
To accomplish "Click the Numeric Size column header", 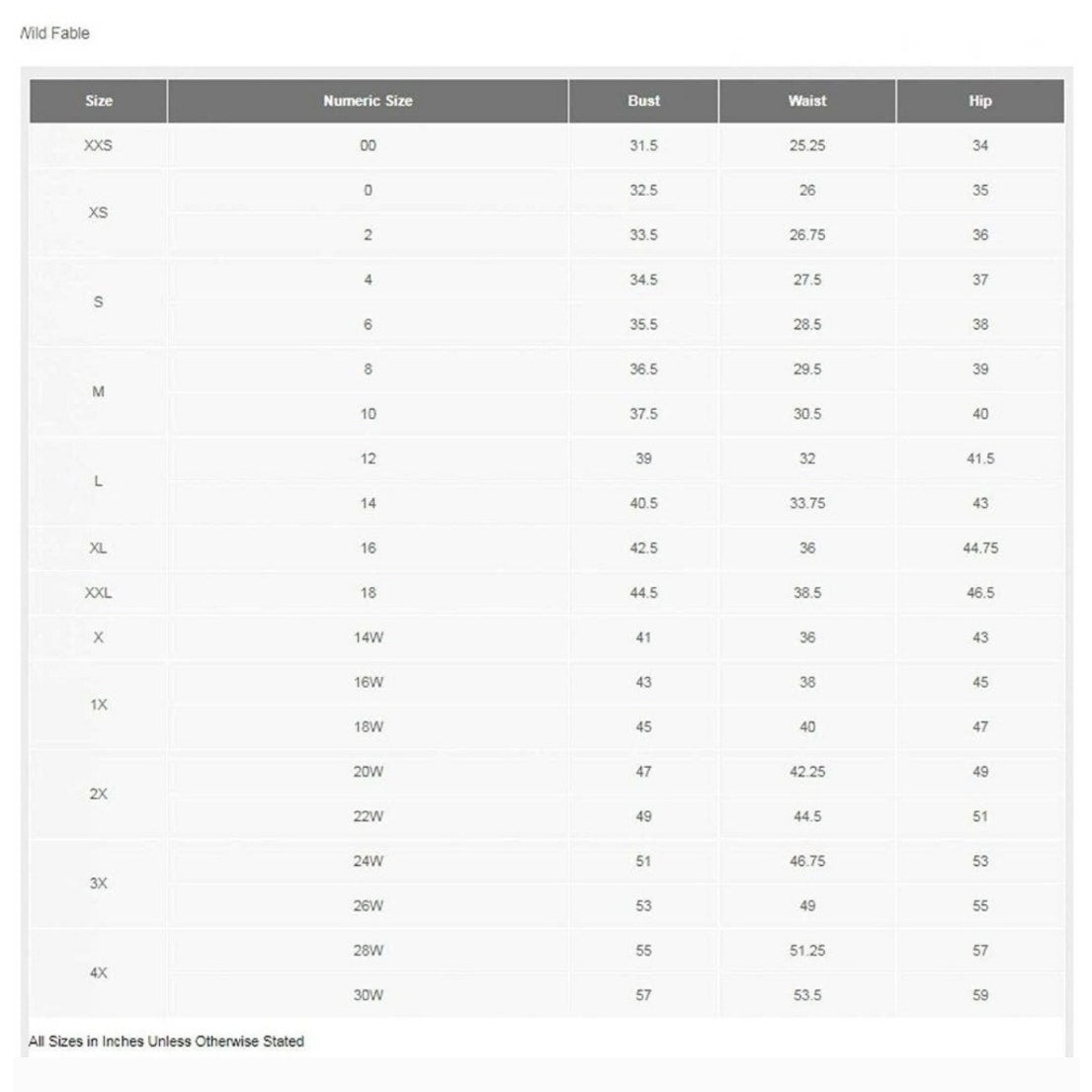I will pos(368,101).
